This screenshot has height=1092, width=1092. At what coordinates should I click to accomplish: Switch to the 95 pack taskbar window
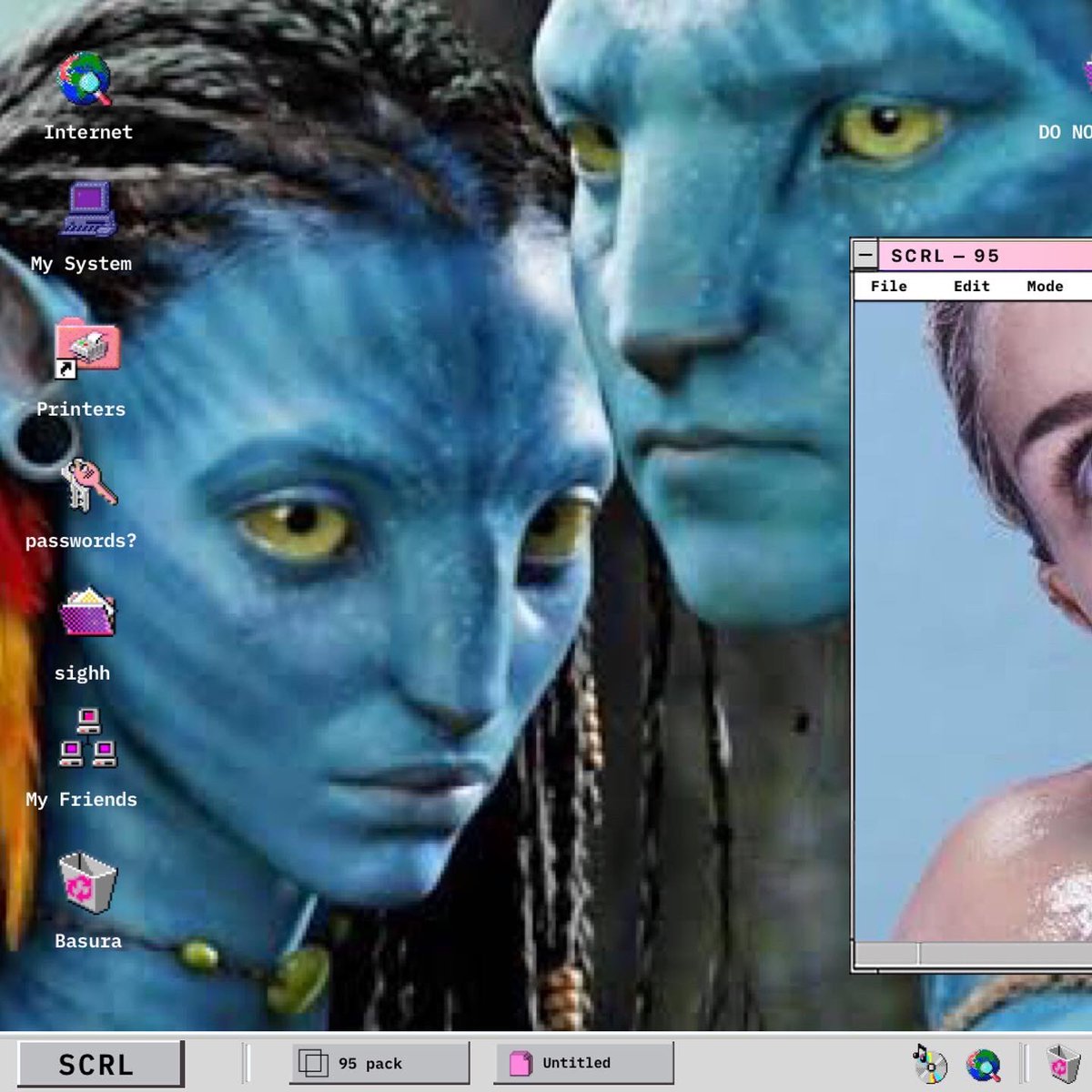(380, 1063)
